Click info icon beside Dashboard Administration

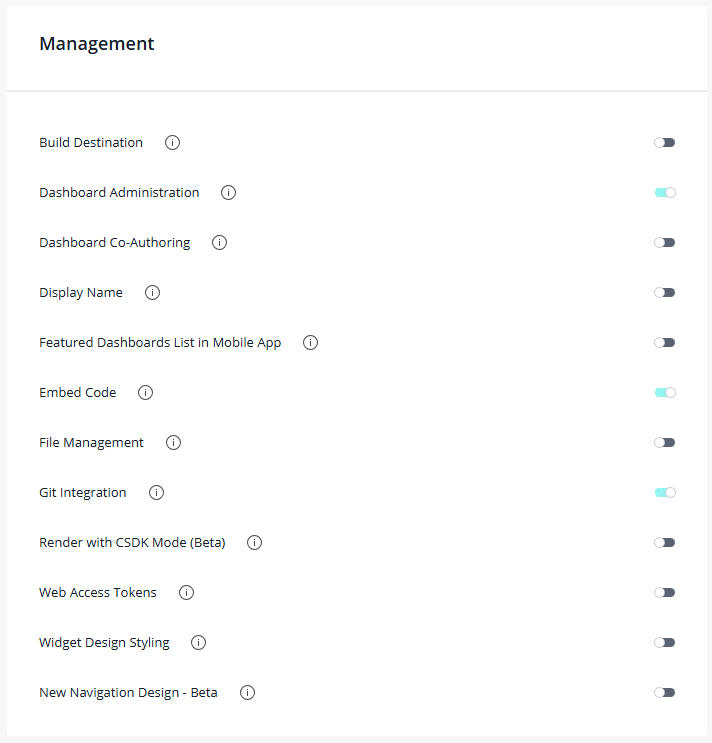[228, 193]
